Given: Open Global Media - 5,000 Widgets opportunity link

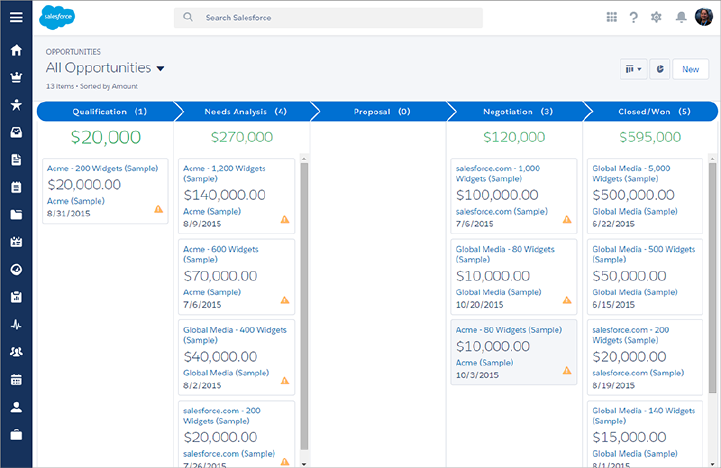Looking at the screenshot, I should (630, 169).
